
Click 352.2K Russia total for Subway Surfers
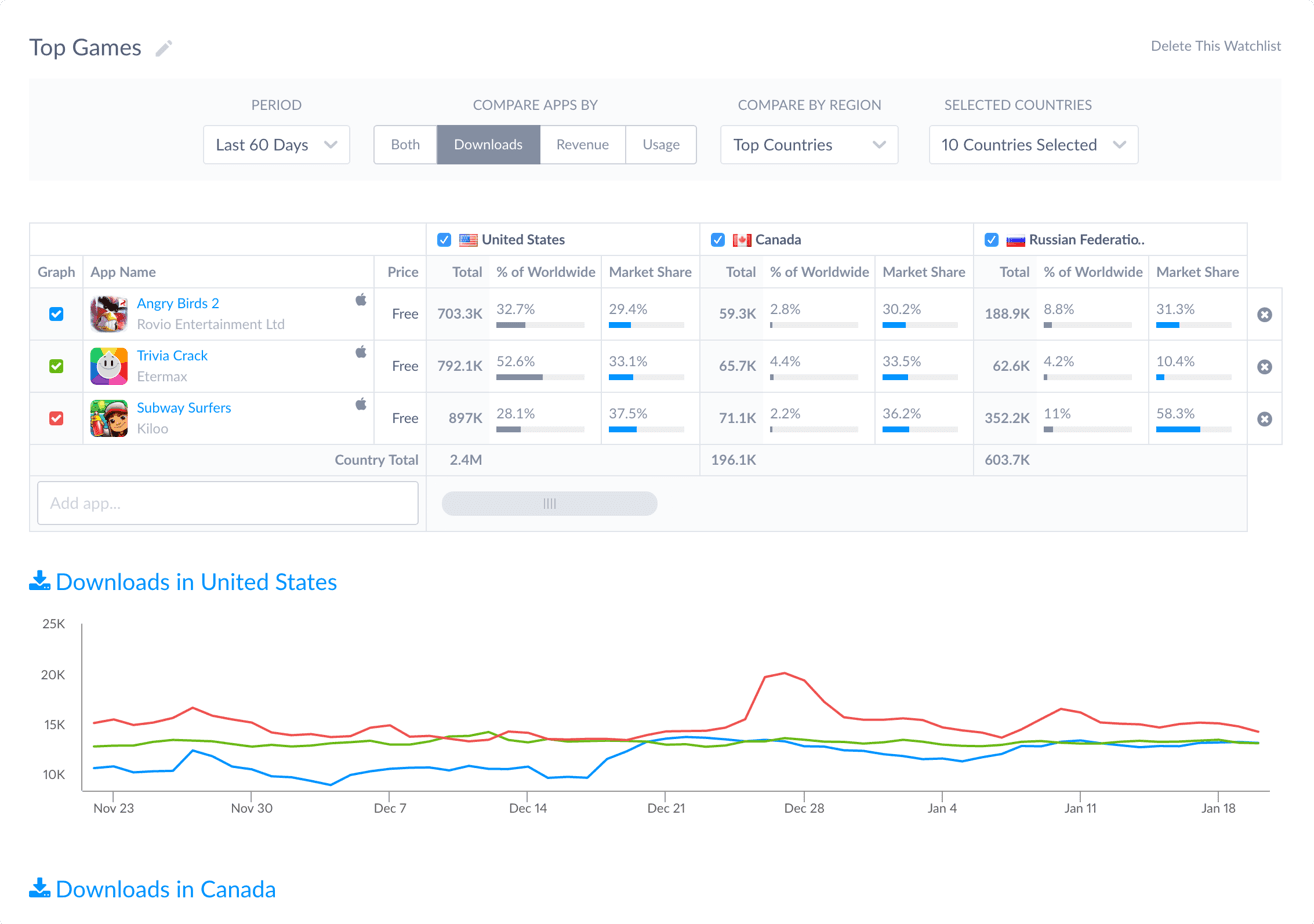(x=1009, y=418)
